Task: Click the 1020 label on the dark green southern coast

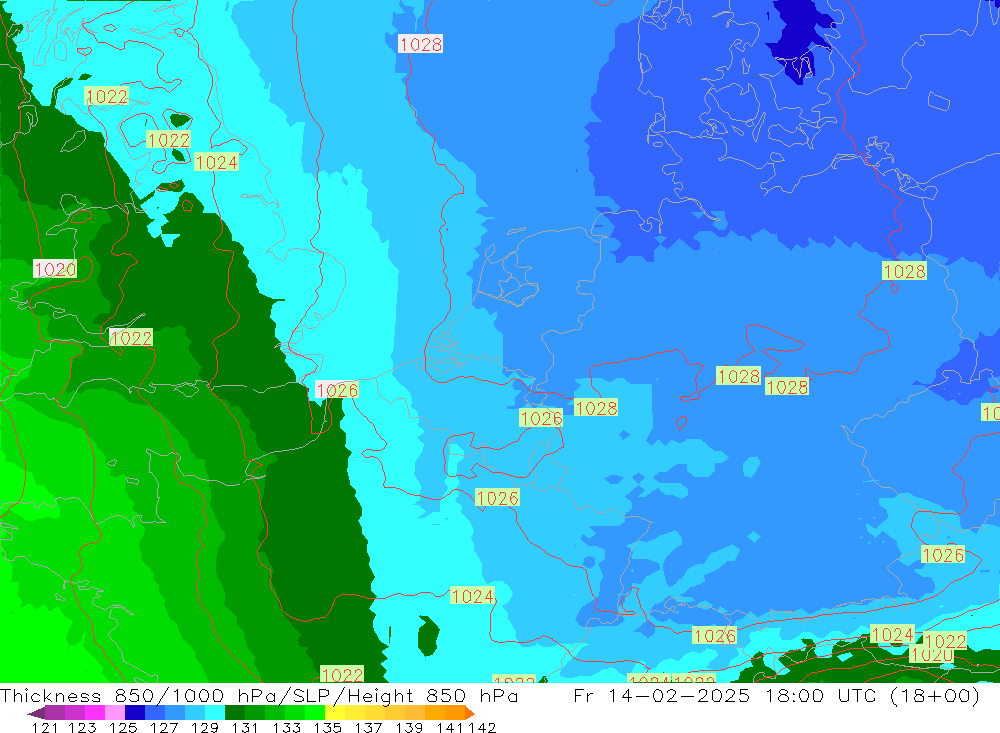Action: (931, 655)
